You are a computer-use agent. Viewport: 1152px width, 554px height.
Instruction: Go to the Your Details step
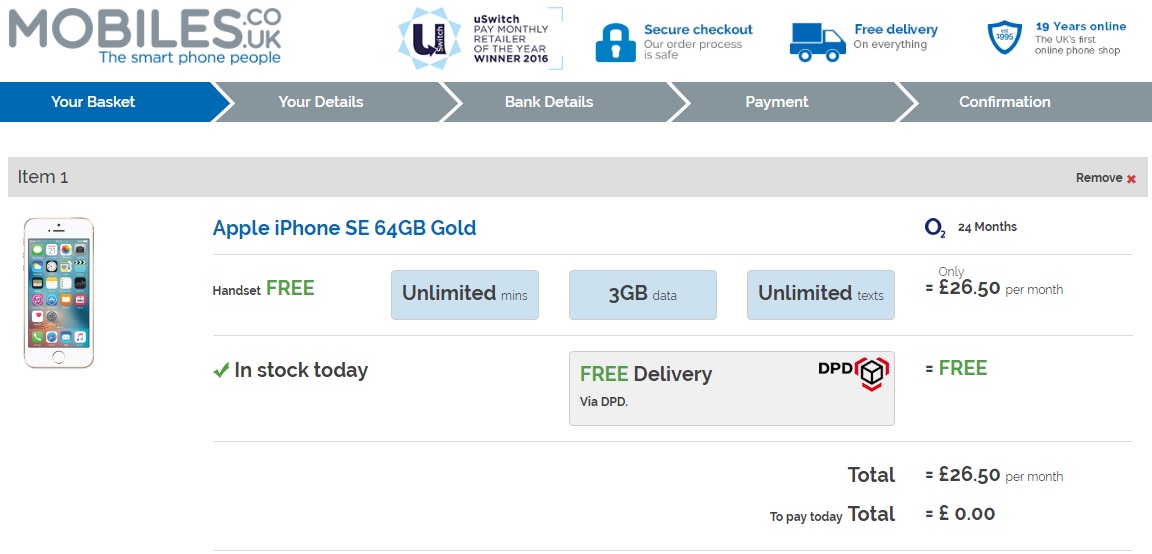point(321,102)
